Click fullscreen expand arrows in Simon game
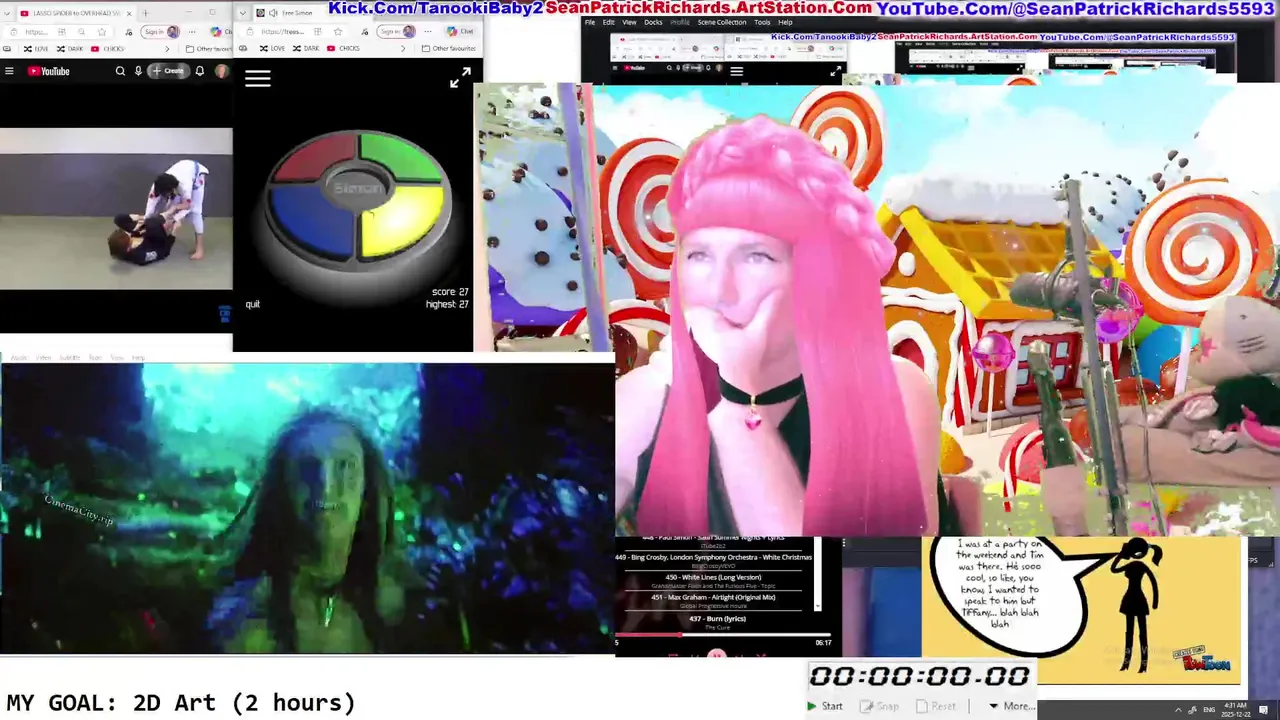Image resolution: width=1280 pixels, height=720 pixels. pyautogui.click(x=460, y=79)
